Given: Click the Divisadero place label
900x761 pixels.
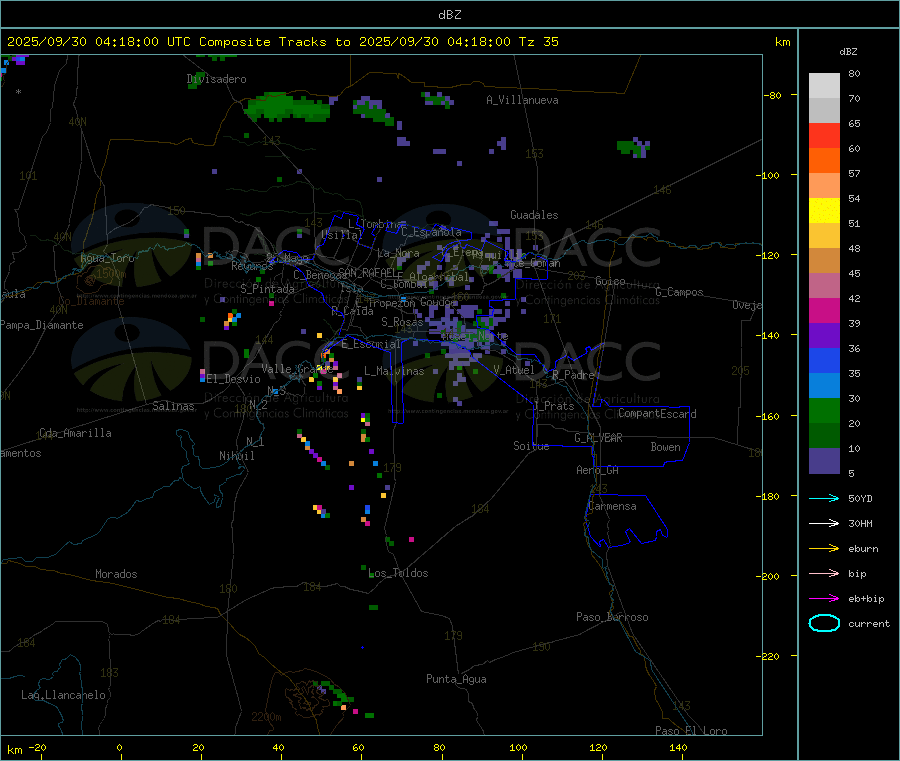Looking at the screenshot, I should click(x=216, y=79).
